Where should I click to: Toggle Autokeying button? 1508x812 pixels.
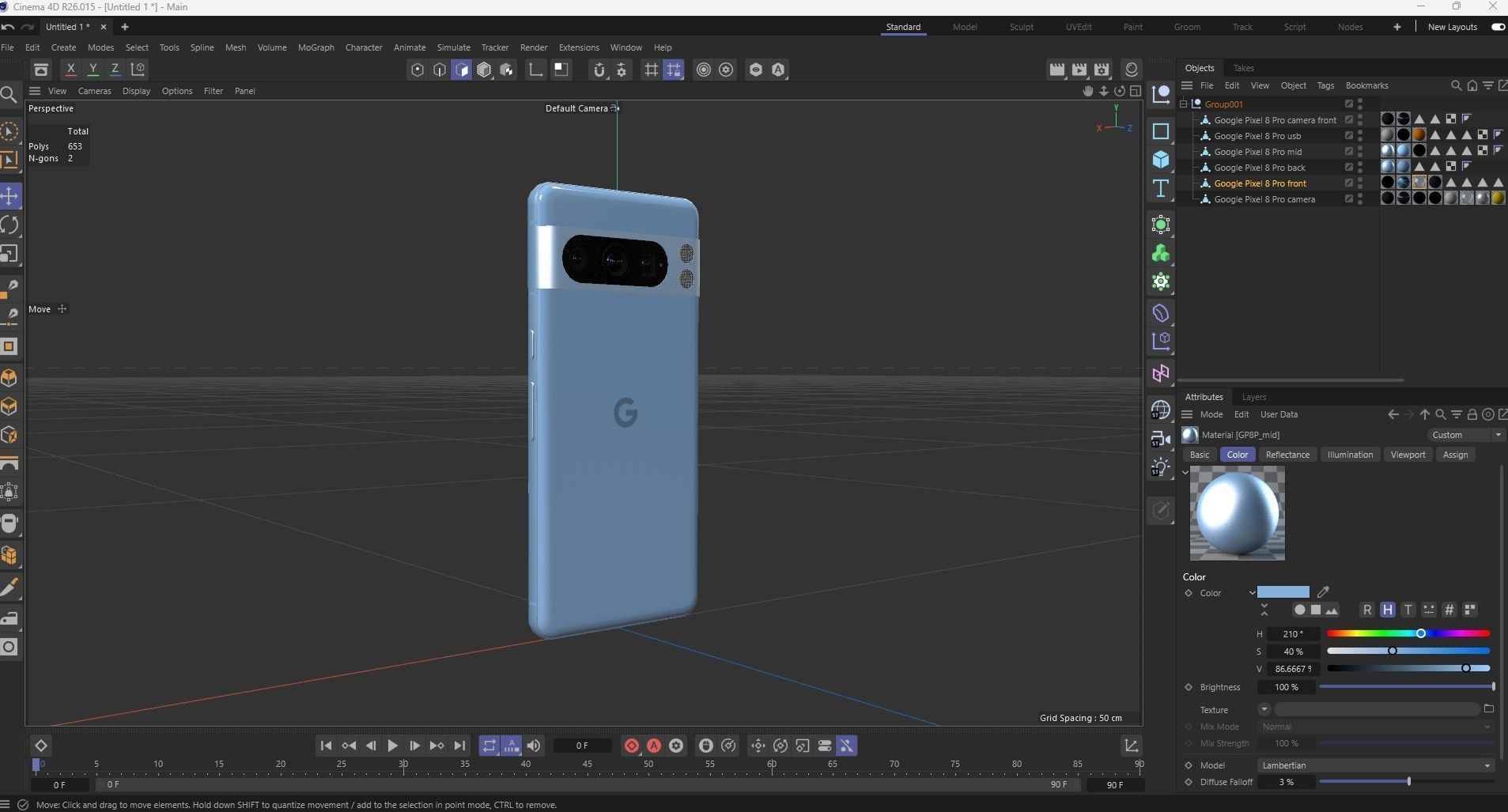tap(654, 746)
